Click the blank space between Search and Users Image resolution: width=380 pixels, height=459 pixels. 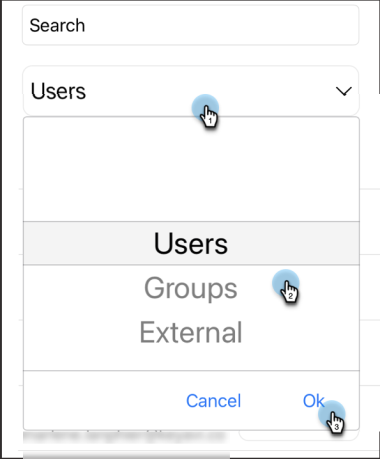(191, 56)
